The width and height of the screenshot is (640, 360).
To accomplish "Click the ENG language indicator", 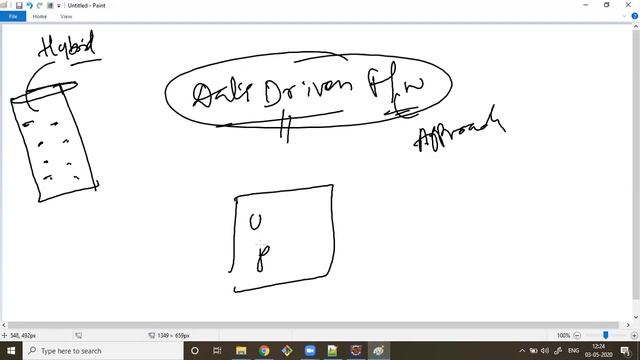I will pyautogui.click(x=573, y=351).
